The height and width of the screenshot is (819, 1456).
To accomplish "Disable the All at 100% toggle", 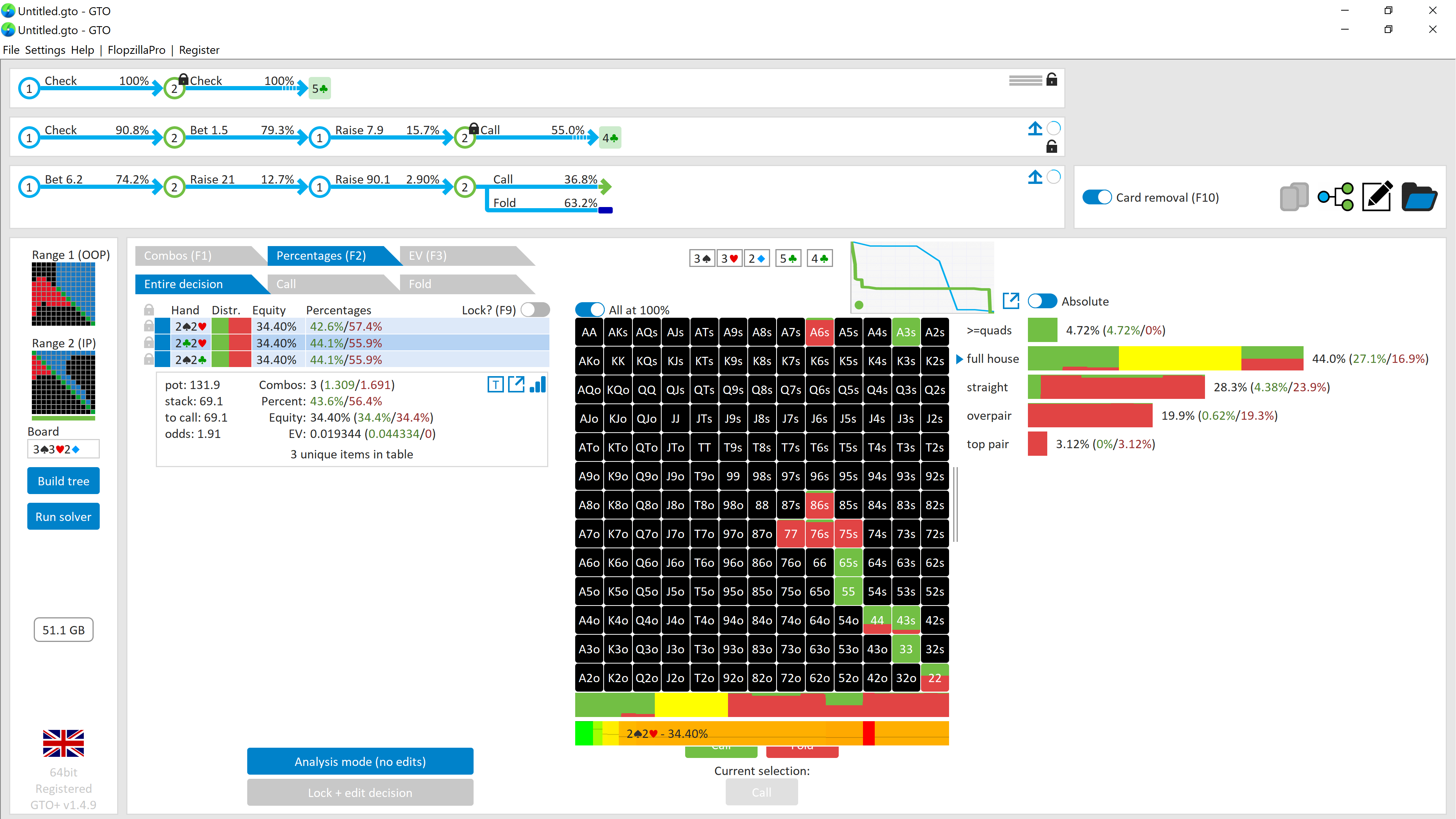I will pos(590,310).
